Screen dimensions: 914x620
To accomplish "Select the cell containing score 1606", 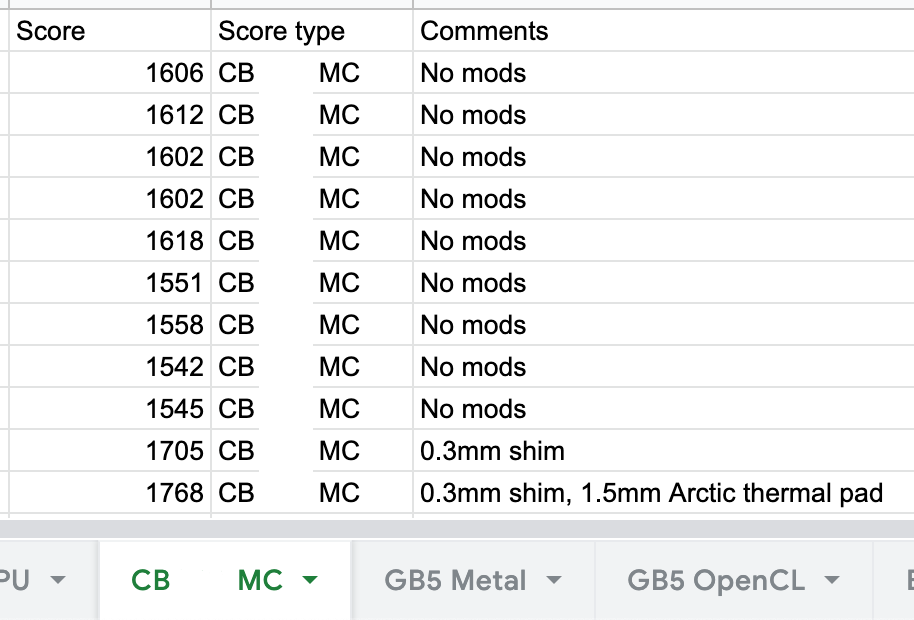I will 110,73.
